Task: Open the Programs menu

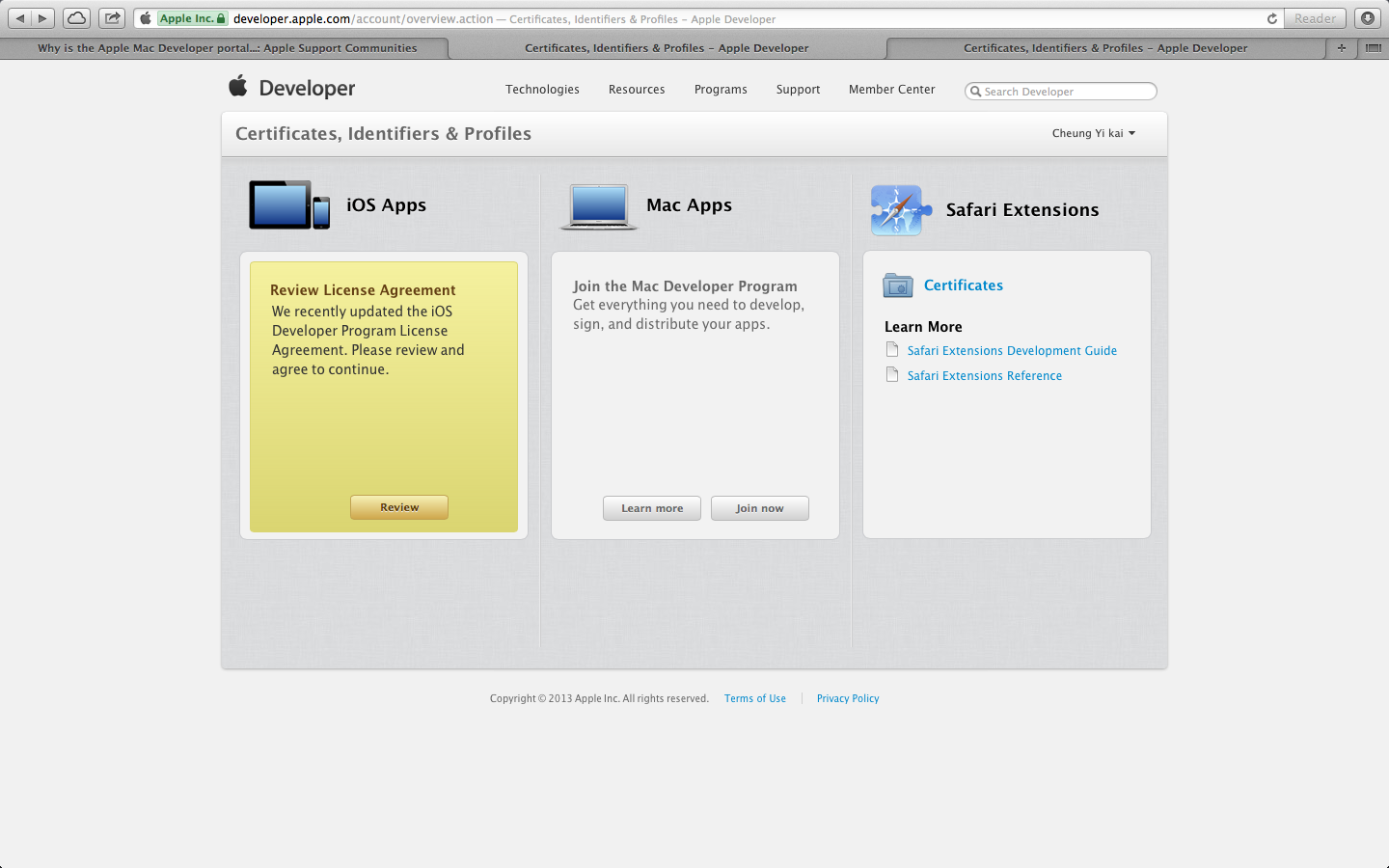Action: [721, 90]
